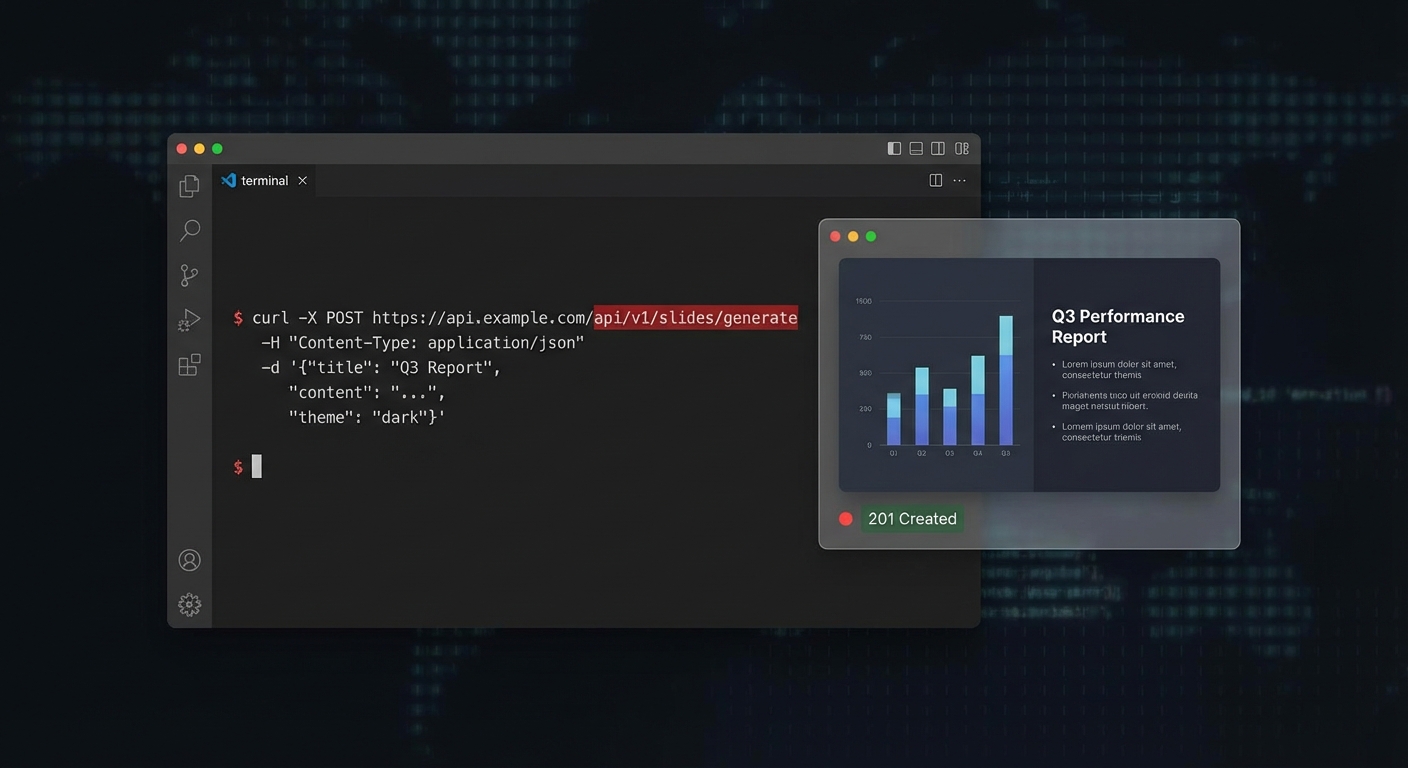Viewport: 1408px width, 768px height.
Task: Toggle the Secondary Side Bar
Action: 938,147
